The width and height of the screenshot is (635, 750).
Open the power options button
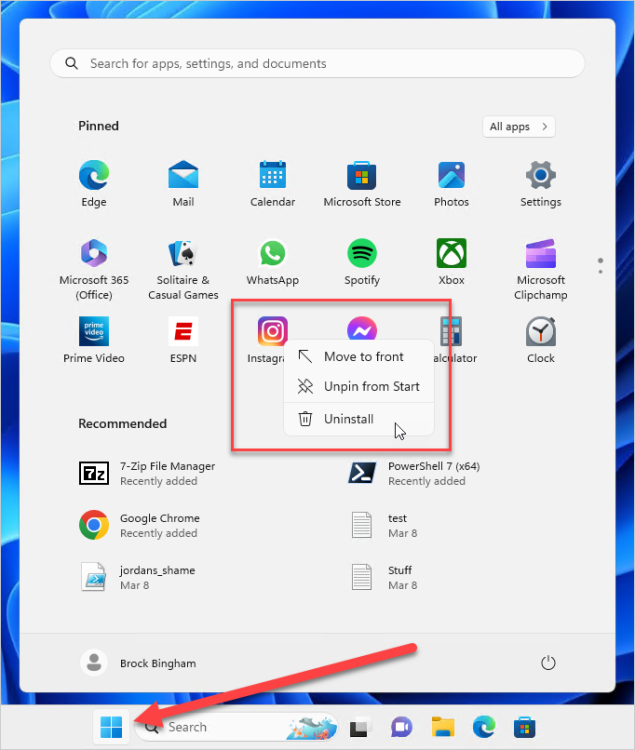[x=548, y=663]
